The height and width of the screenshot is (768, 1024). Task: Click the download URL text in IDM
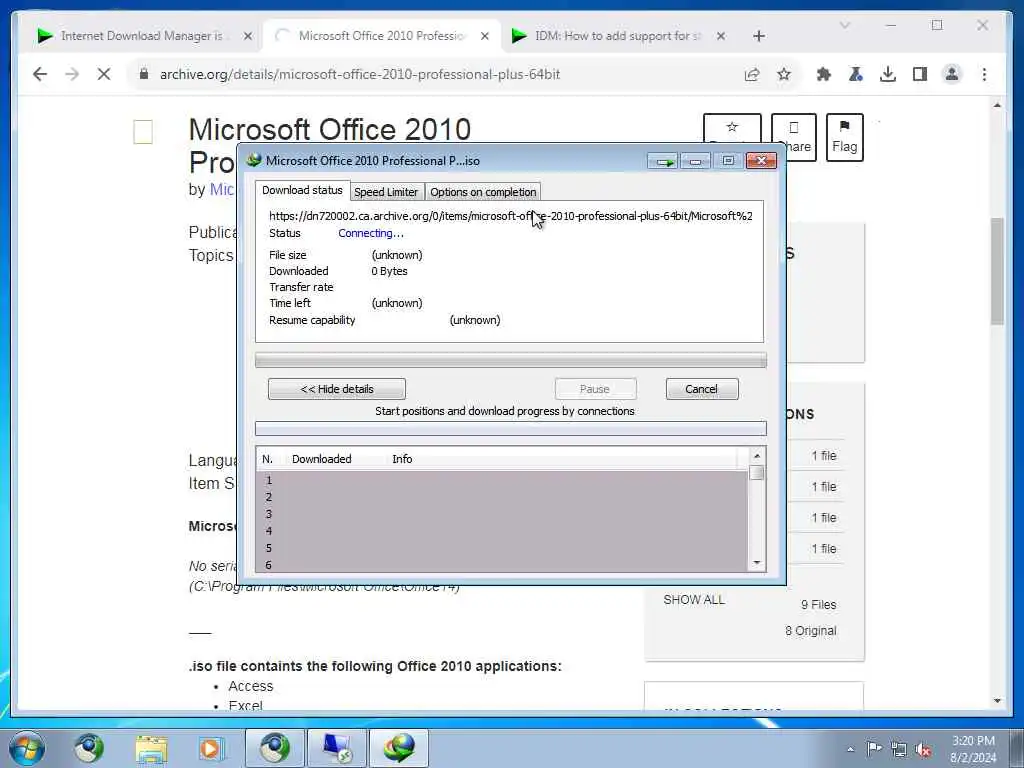pos(511,216)
